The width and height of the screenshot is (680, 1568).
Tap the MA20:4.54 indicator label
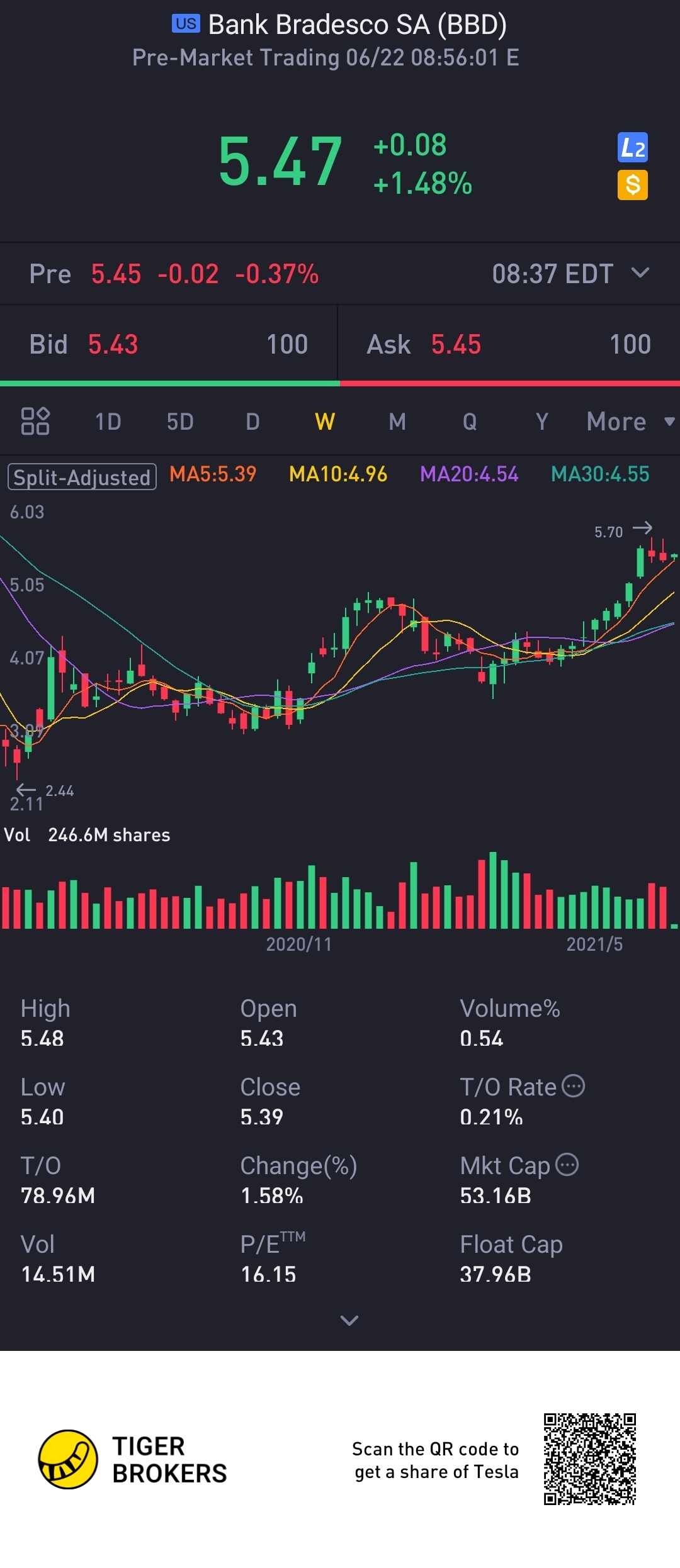pos(469,474)
